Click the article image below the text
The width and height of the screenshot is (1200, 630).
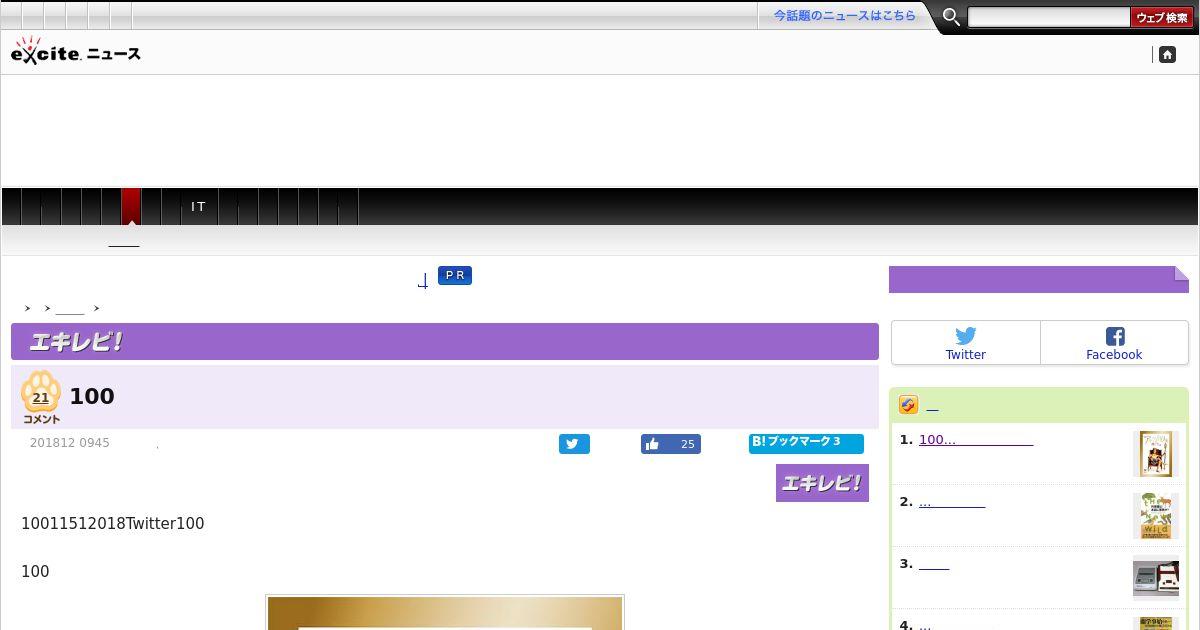[x=445, y=613]
